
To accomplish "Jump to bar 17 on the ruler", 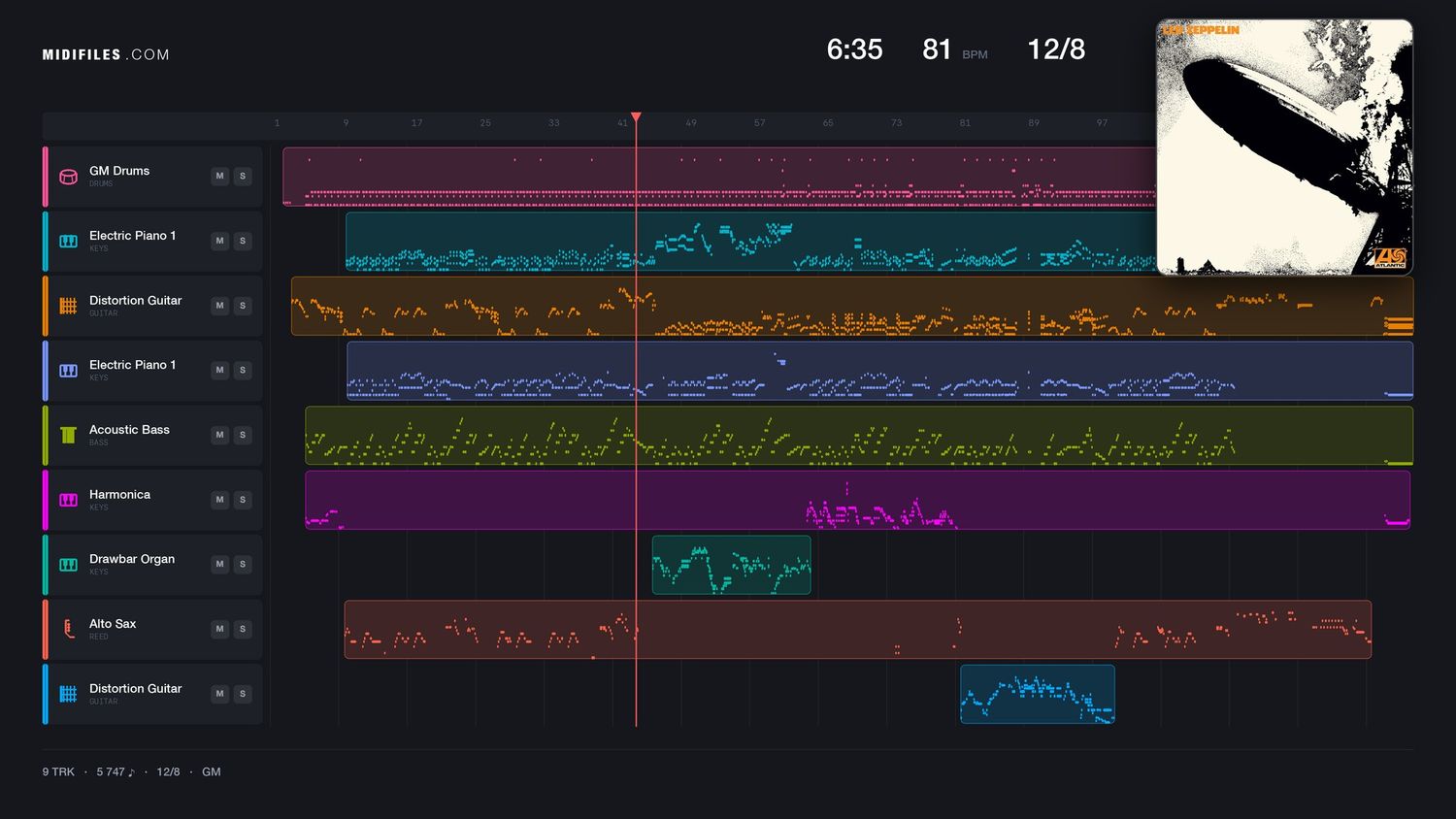I will point(416,123).
